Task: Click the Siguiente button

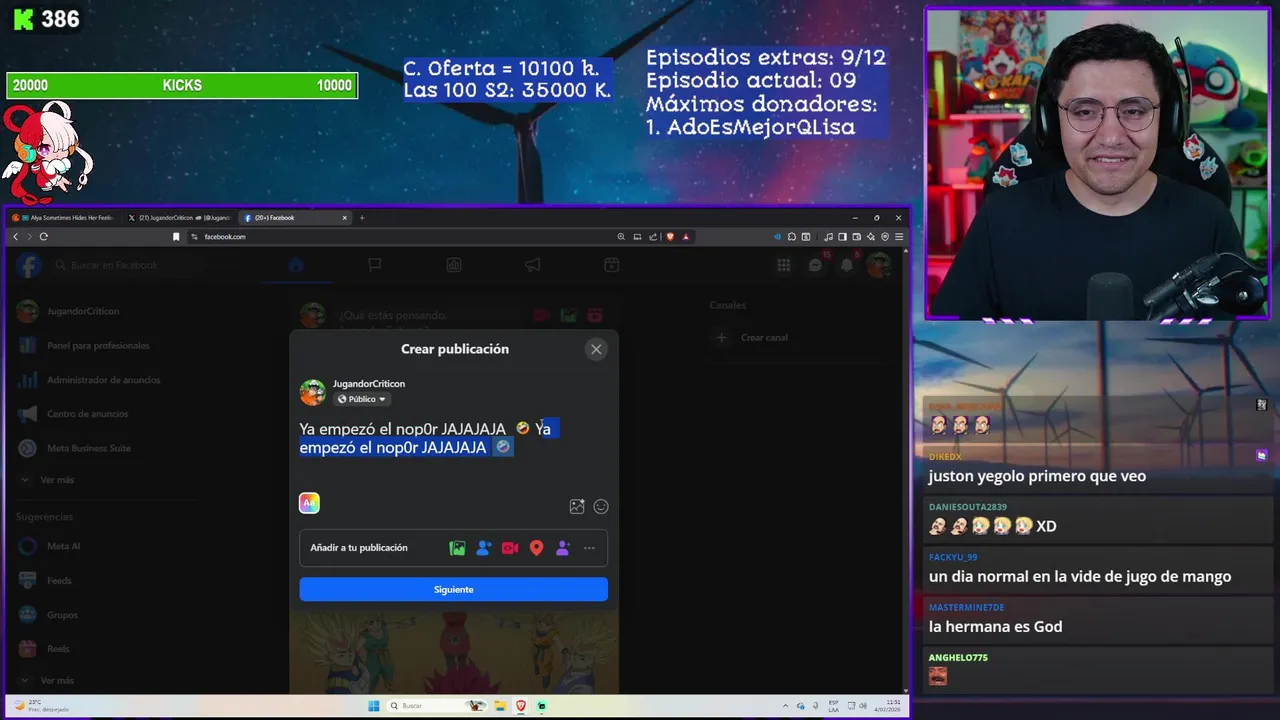Action: point(453,589)
